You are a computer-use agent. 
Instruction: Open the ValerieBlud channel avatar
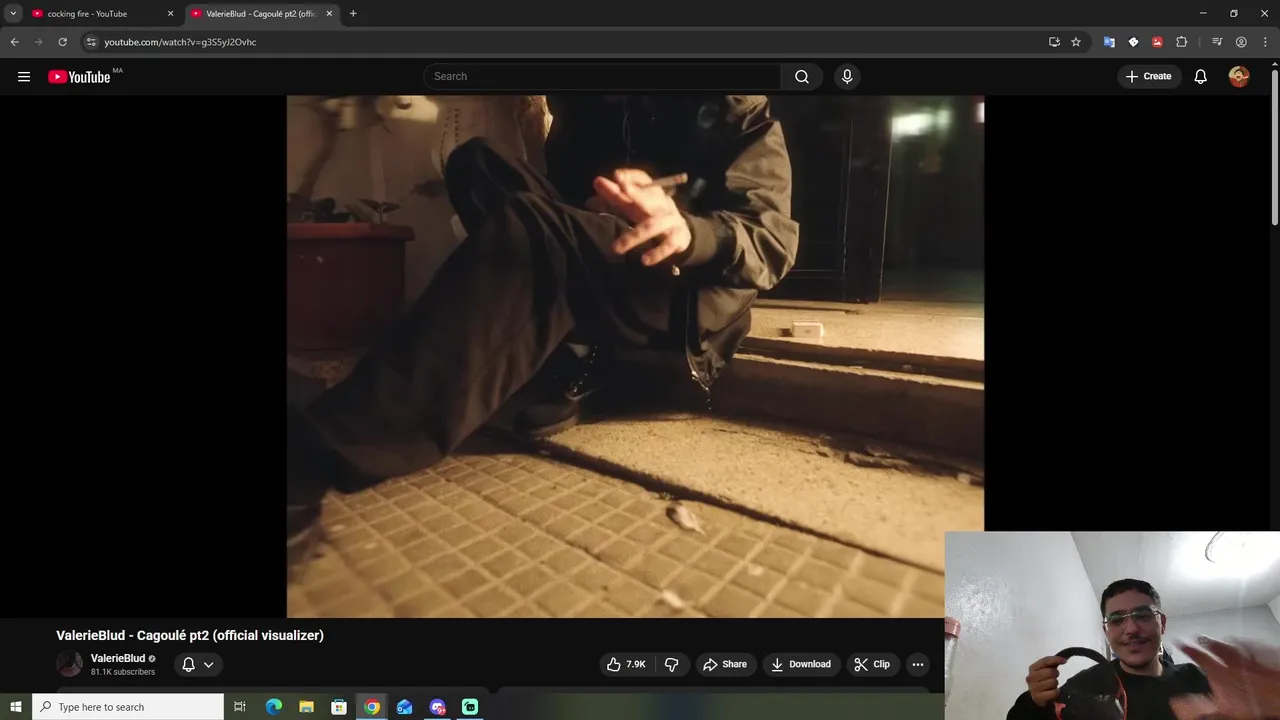(70, 664)
